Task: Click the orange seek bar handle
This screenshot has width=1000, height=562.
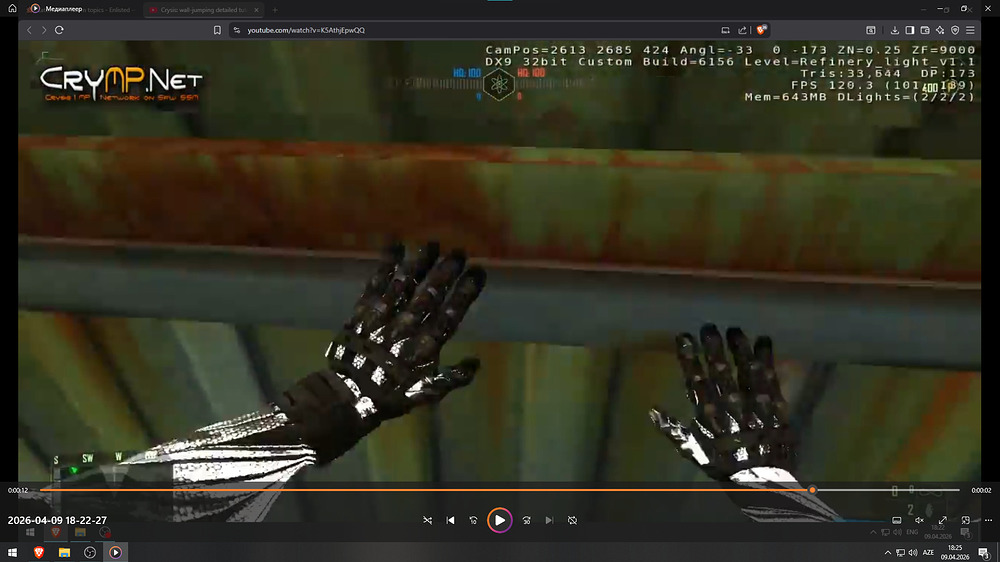Action: click(812, 490)
